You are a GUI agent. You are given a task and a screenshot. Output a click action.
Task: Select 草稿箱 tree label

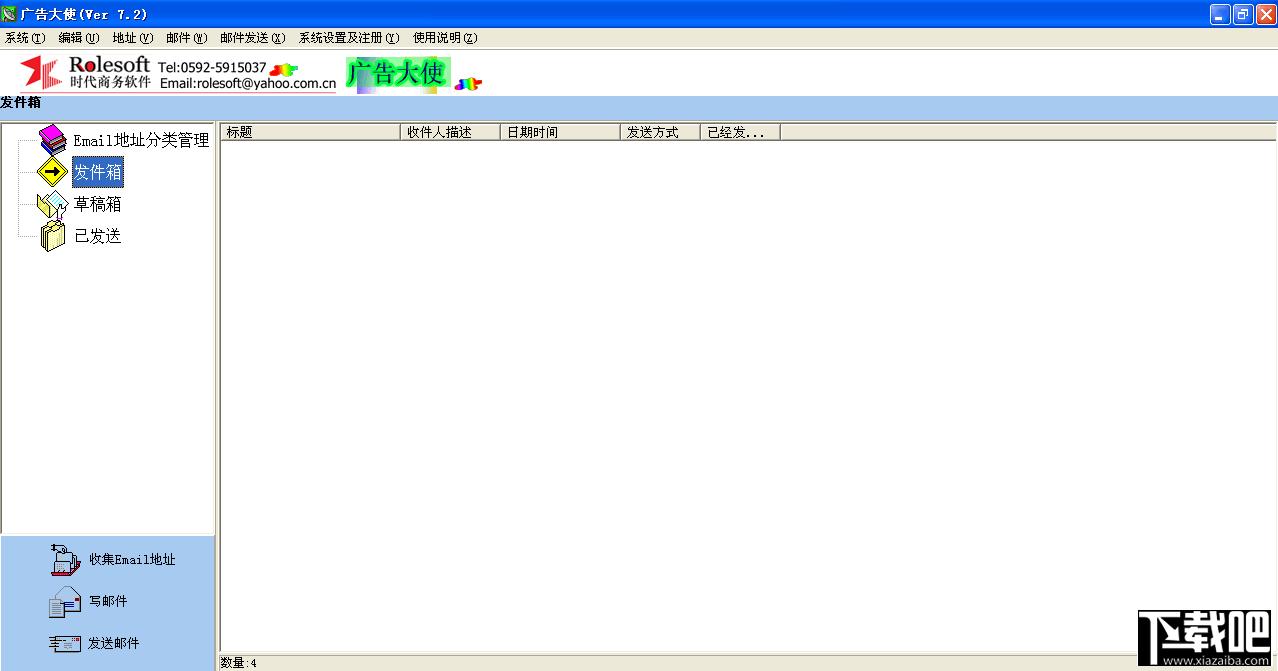98,204
